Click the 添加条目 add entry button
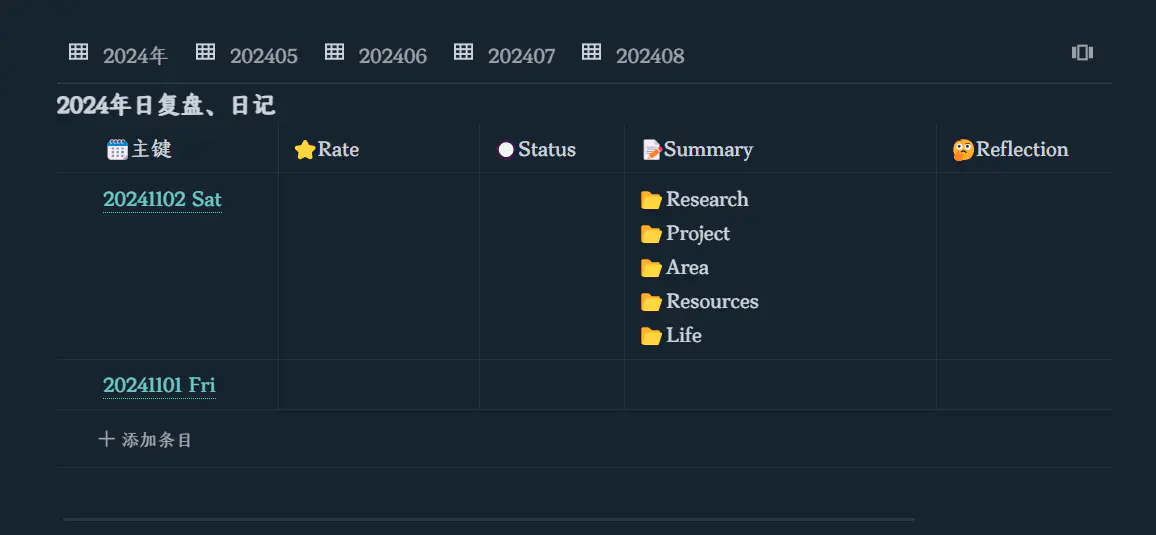Viewport: 1156px width, 535px height. [x=156, y=440]
